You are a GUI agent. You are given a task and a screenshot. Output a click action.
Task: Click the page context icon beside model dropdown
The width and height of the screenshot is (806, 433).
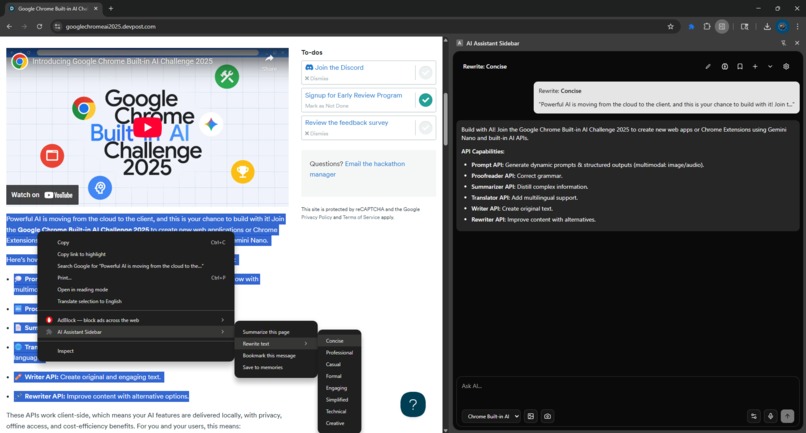click(x=530, y=417)
